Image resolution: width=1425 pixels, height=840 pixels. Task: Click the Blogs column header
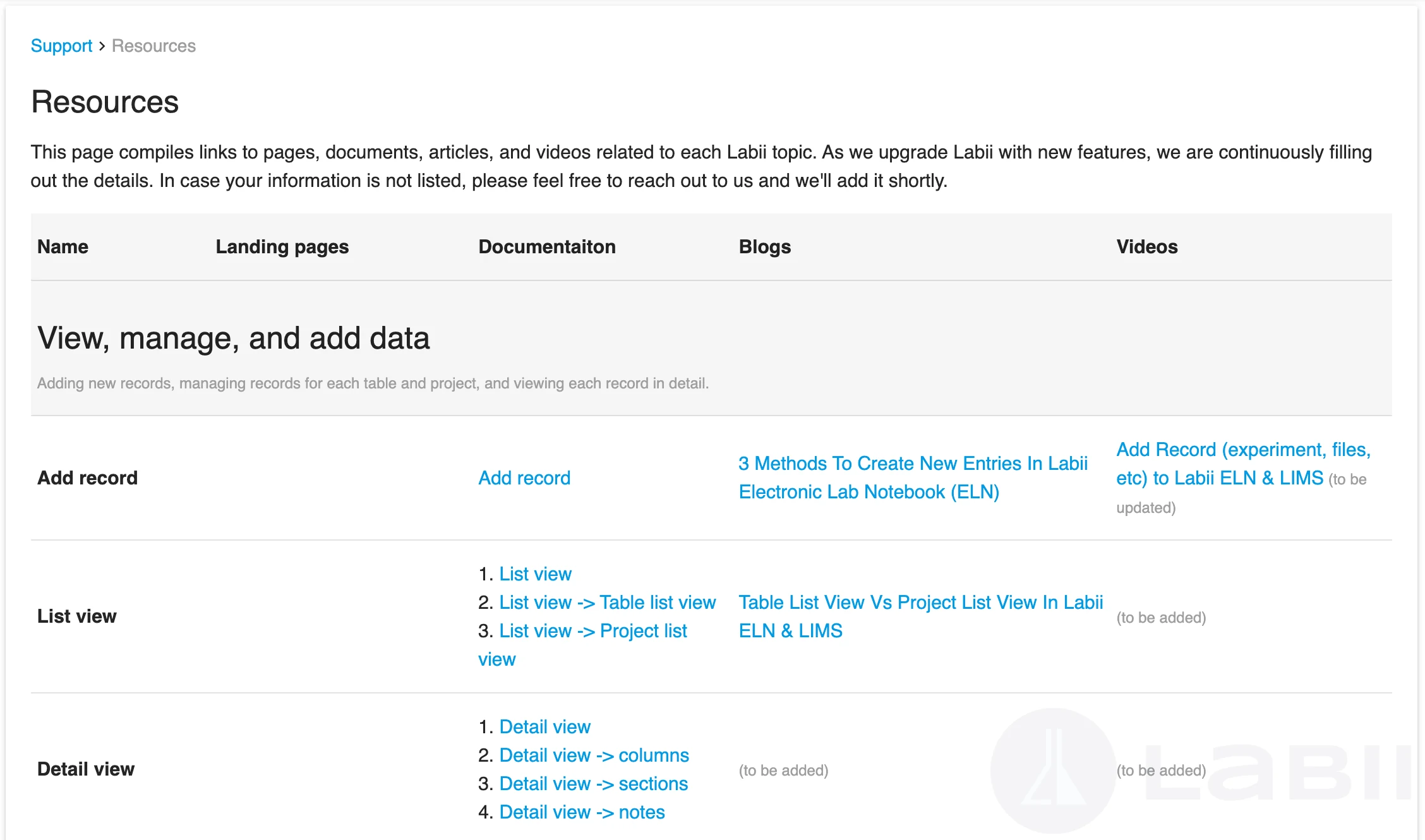765,246
